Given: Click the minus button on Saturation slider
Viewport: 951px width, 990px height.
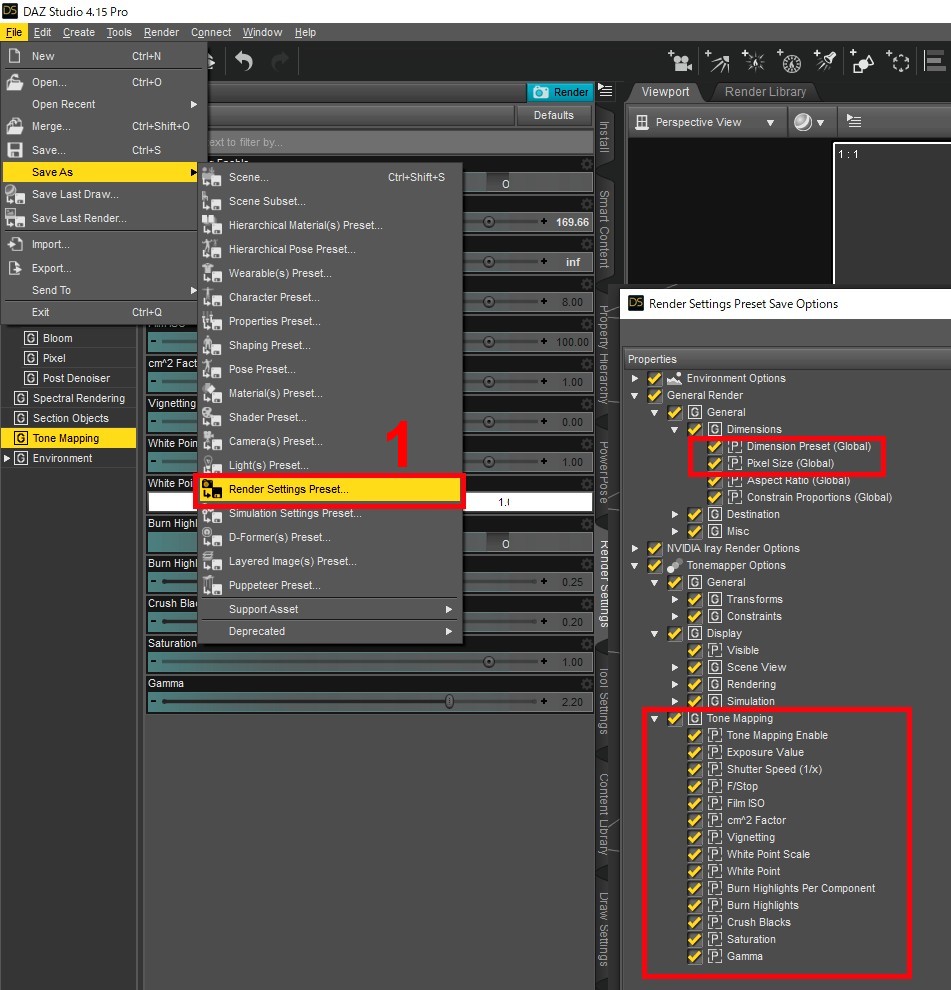Looking at the screenshot, I should 153,661.
